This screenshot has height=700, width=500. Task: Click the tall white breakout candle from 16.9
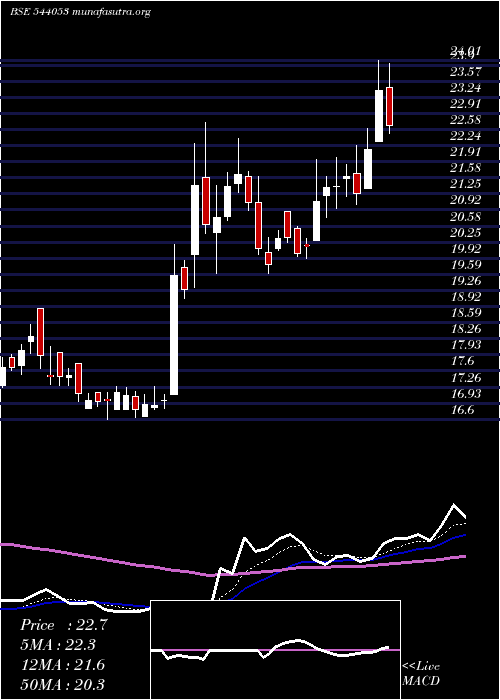[174, 335]
